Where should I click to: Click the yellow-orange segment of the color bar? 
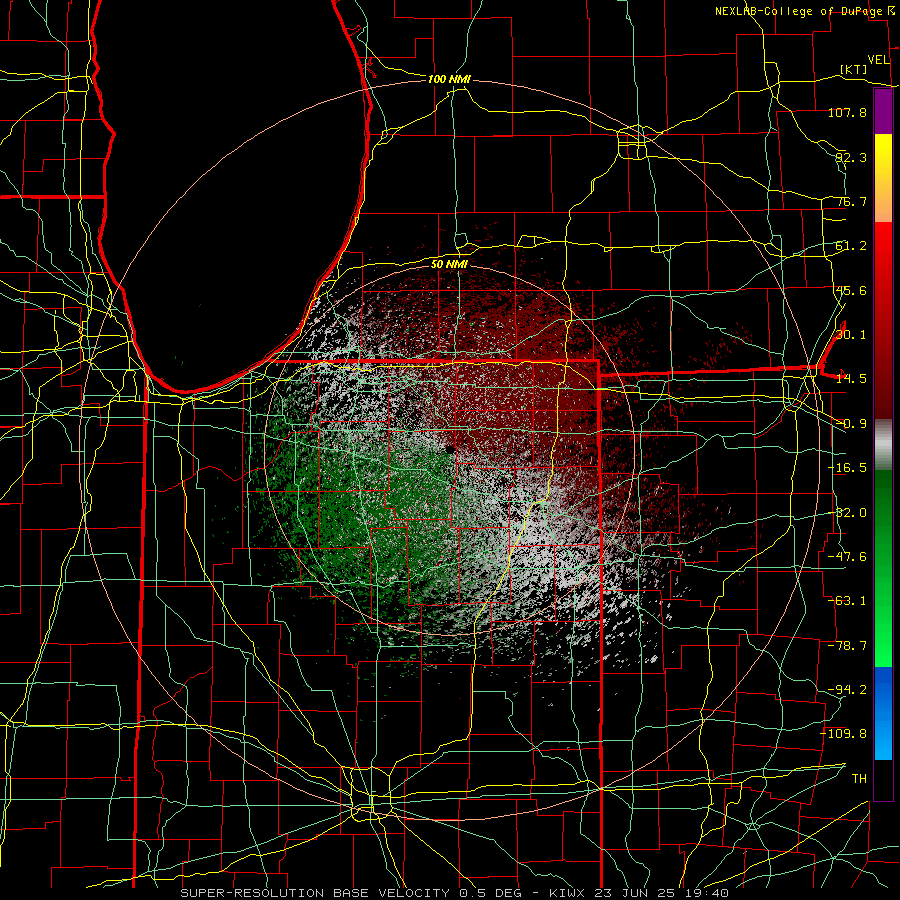(883, 178)
